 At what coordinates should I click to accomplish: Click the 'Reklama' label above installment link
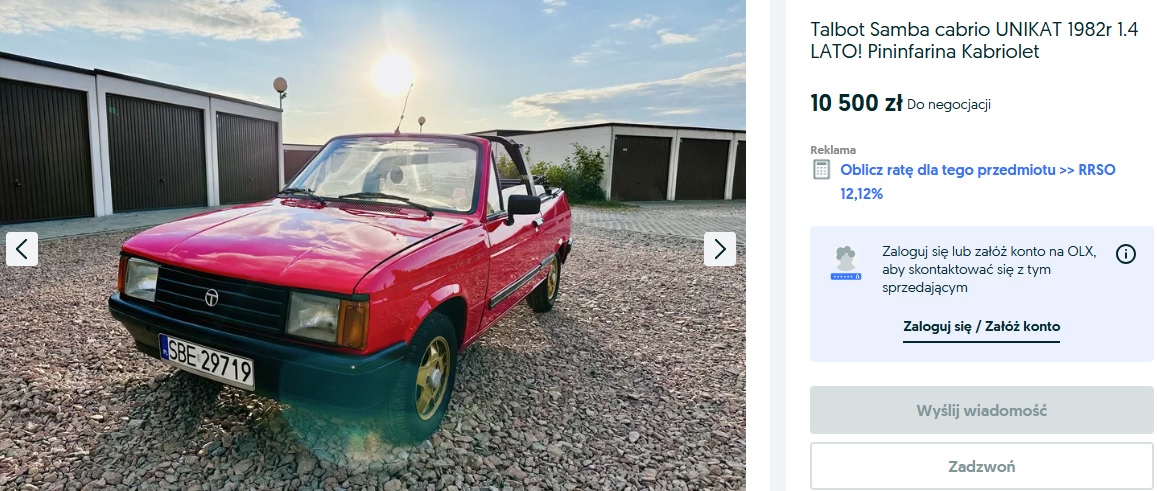pyautogui.click(x=833, y=150)
